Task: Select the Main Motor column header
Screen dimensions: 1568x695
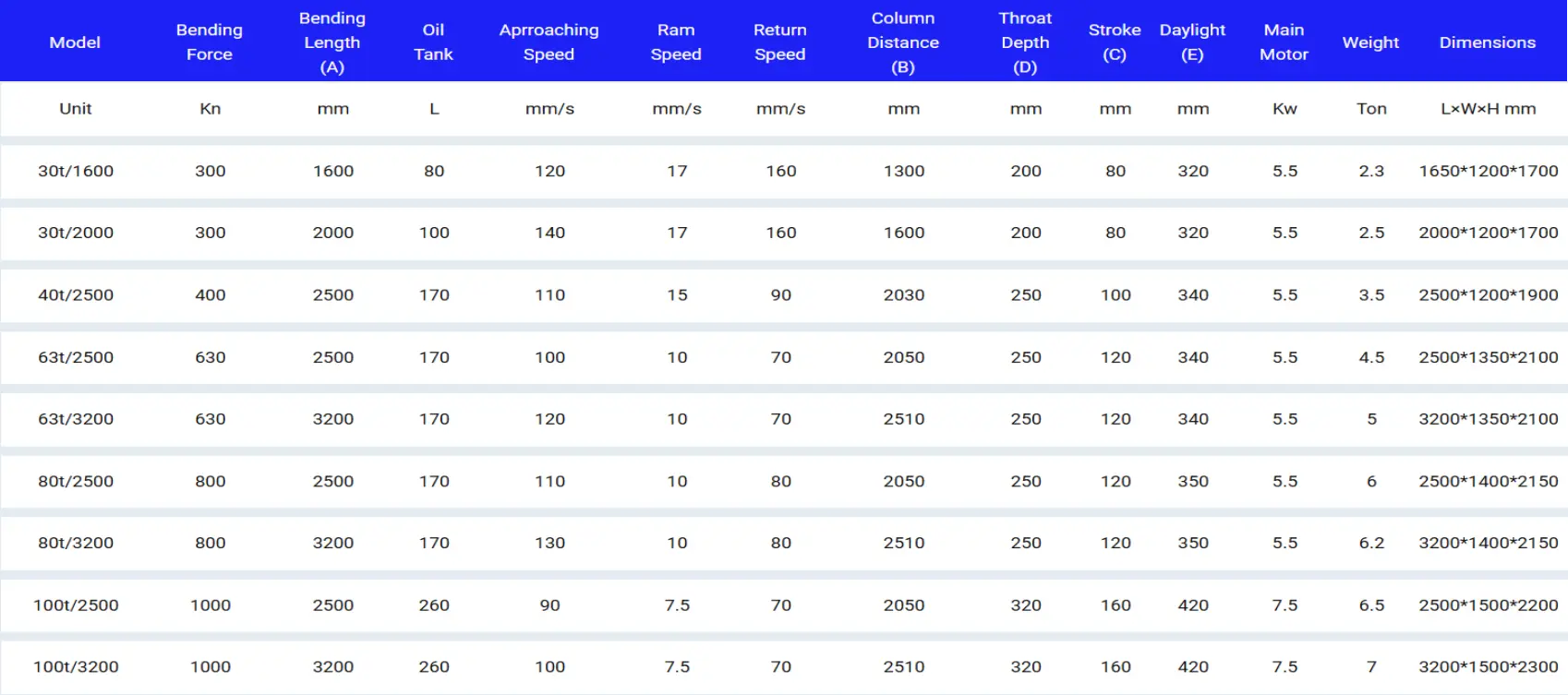Action: tap(1284, 42)
